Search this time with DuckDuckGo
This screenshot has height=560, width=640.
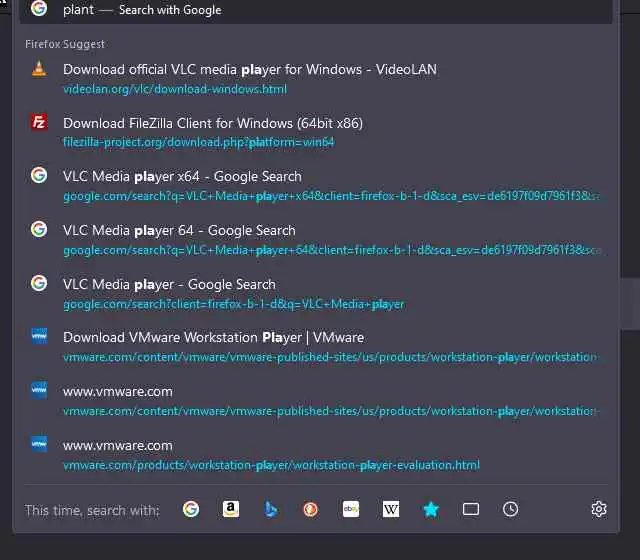point(311,509)
